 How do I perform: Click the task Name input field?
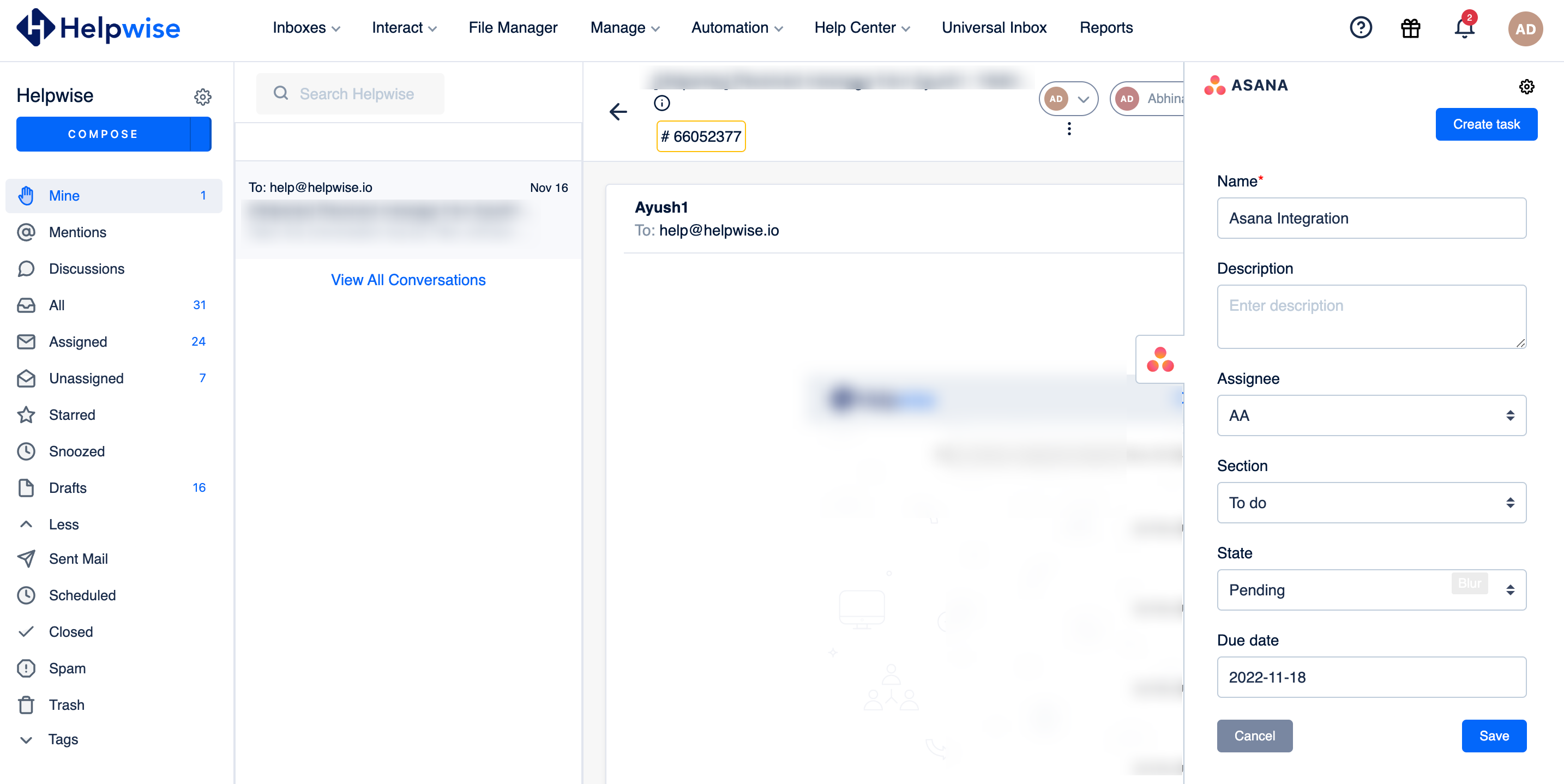click(1371, 218)
